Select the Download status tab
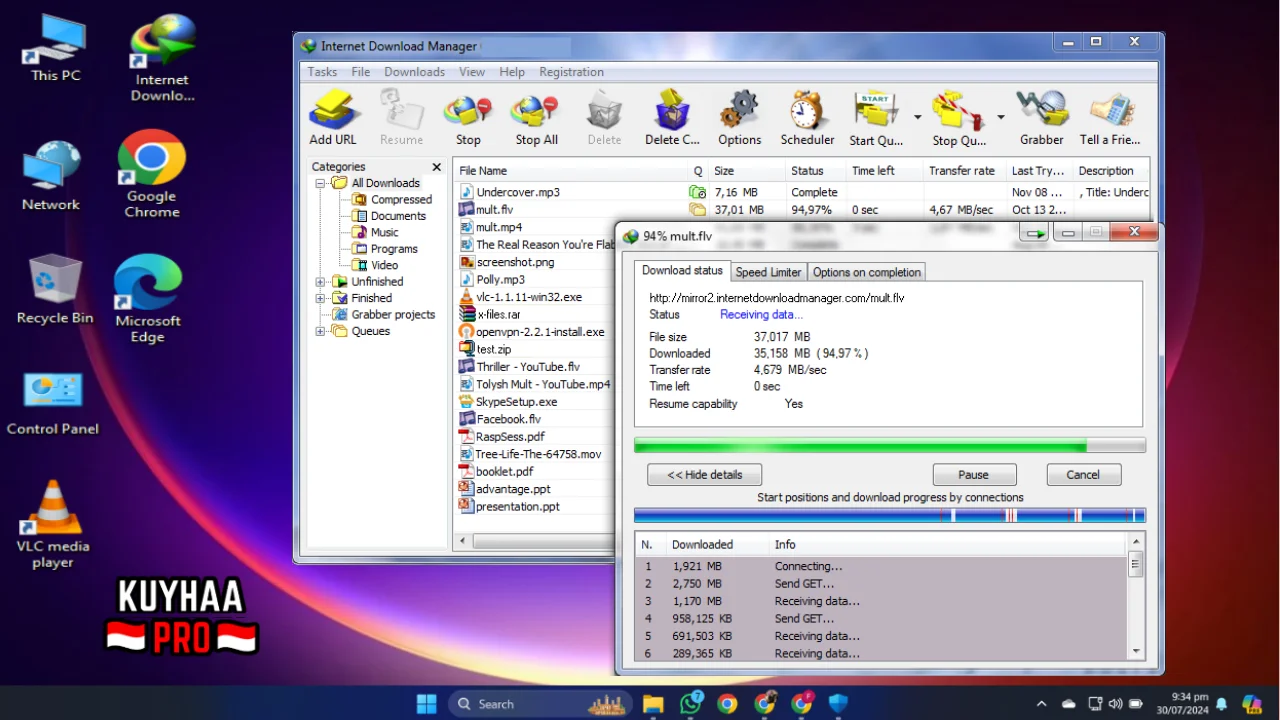The image size is (1280, 720). click(682, 270)
